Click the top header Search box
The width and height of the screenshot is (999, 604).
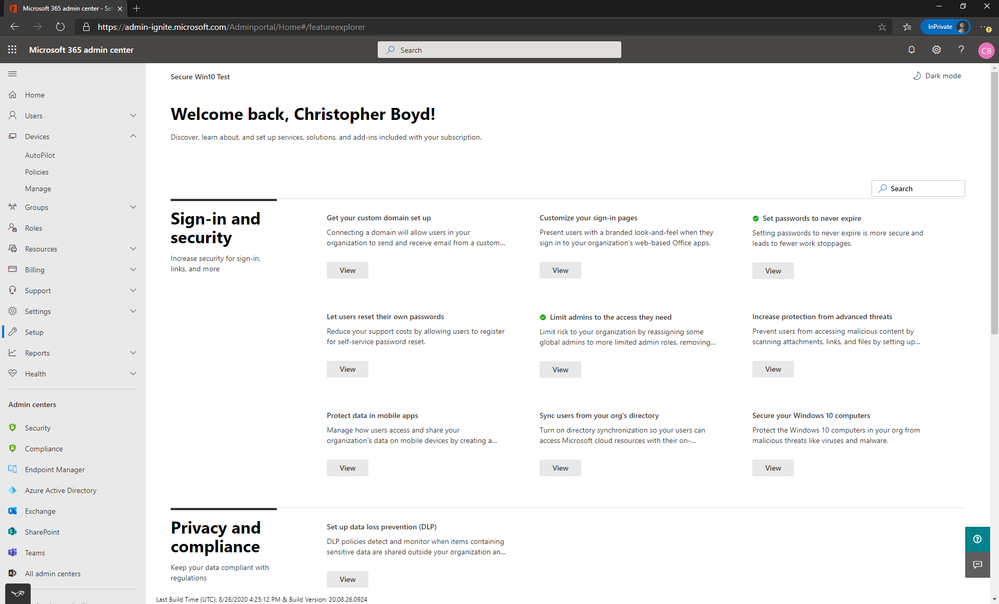point(500,50)
